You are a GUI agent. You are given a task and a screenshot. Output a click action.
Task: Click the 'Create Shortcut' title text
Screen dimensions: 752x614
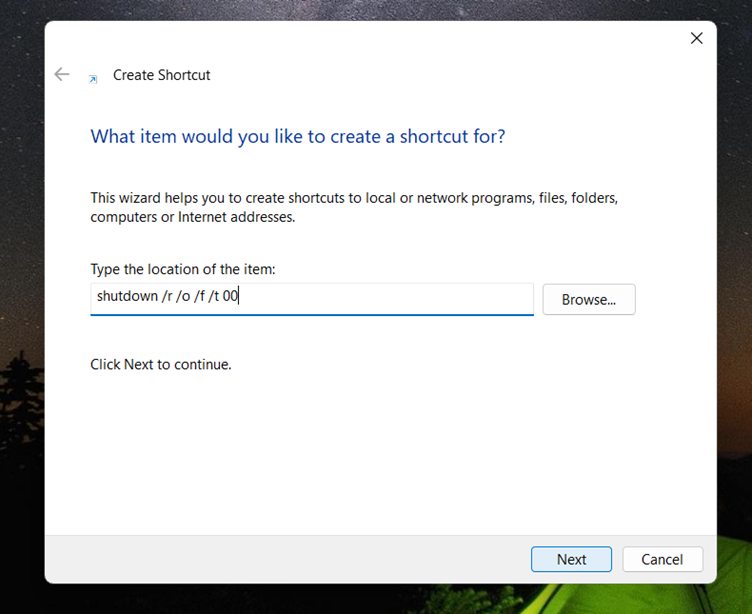click(162, 75)
